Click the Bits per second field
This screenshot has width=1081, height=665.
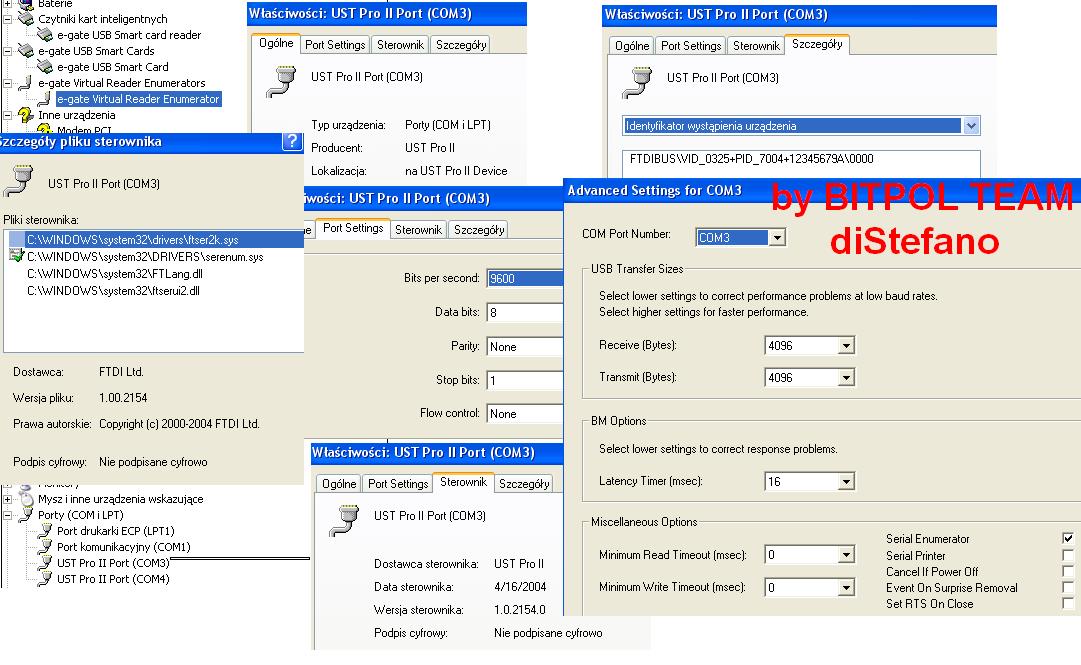tap(525, 278)
